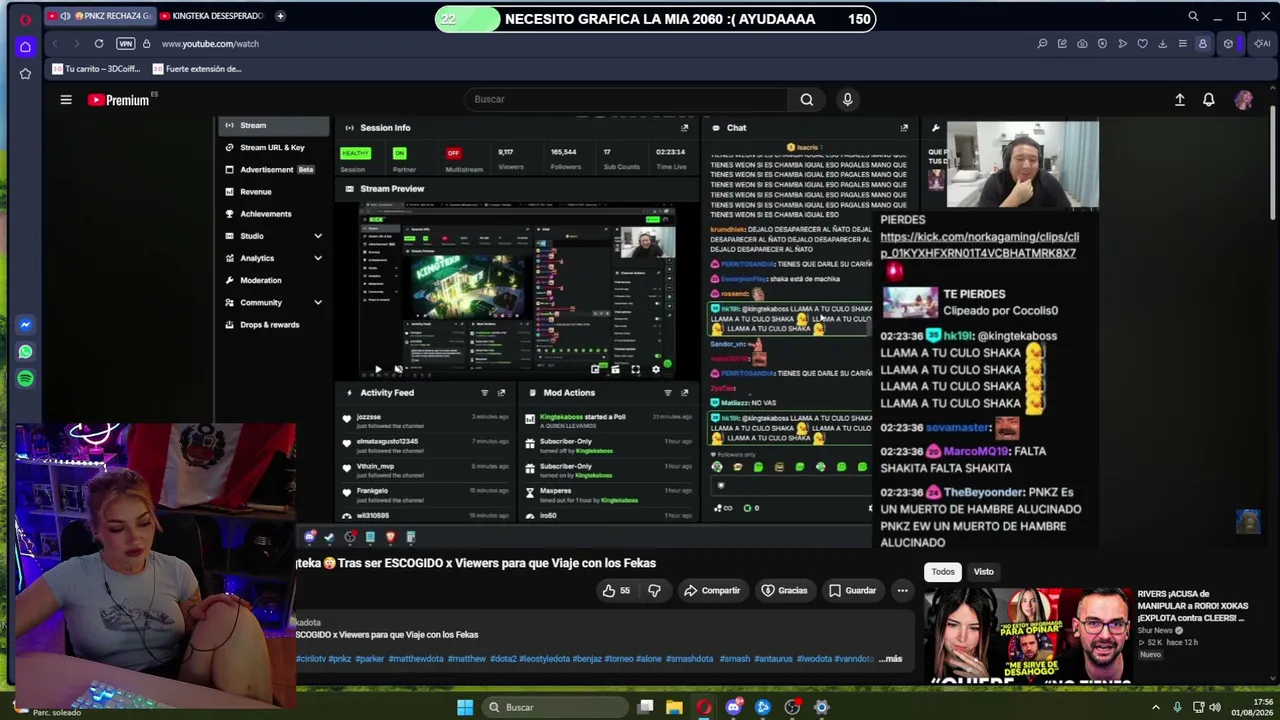Screen dimensions: 1280x720
Task: Like the video with thumbs up
Action: click(616, 590)
